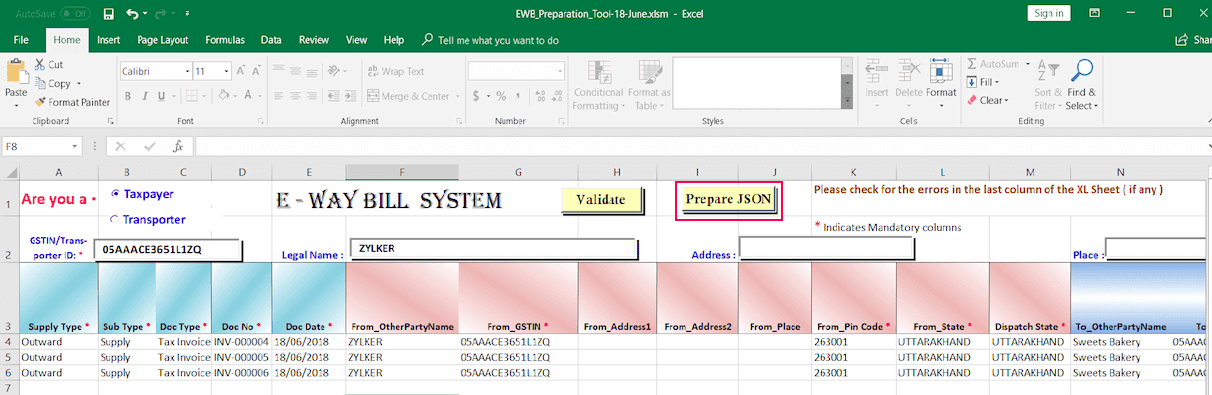
Task: Click the Insert Function fx icon
Action: click(178, 146)
